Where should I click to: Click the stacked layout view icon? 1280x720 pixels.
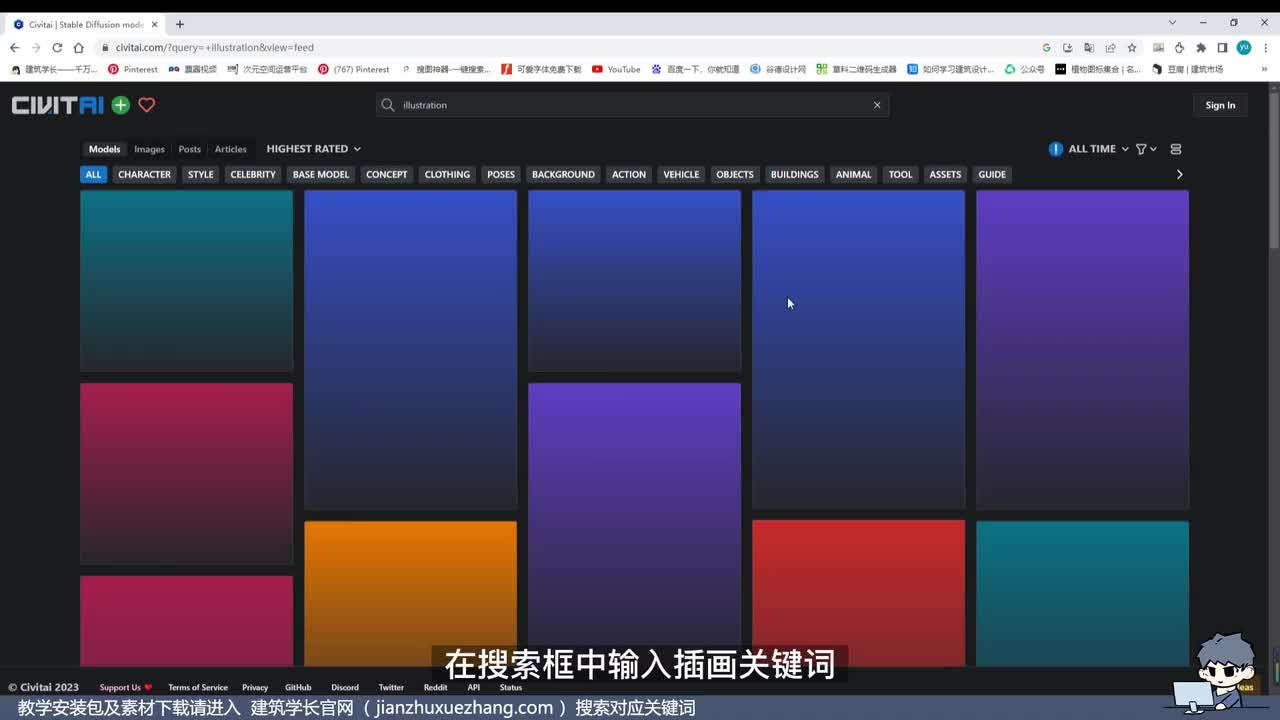[1176, 149]
